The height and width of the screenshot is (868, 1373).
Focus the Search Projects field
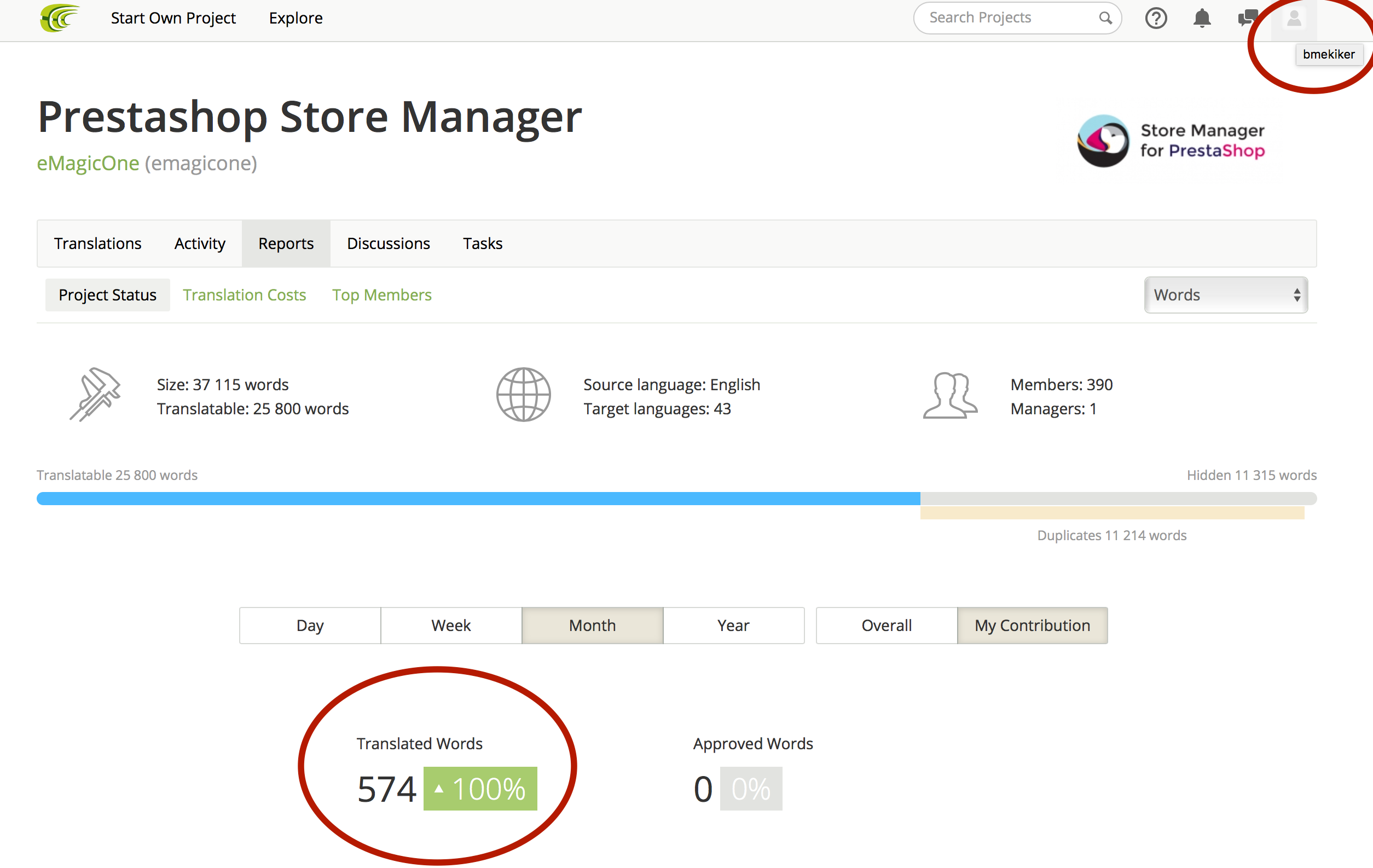[1017, 18]
